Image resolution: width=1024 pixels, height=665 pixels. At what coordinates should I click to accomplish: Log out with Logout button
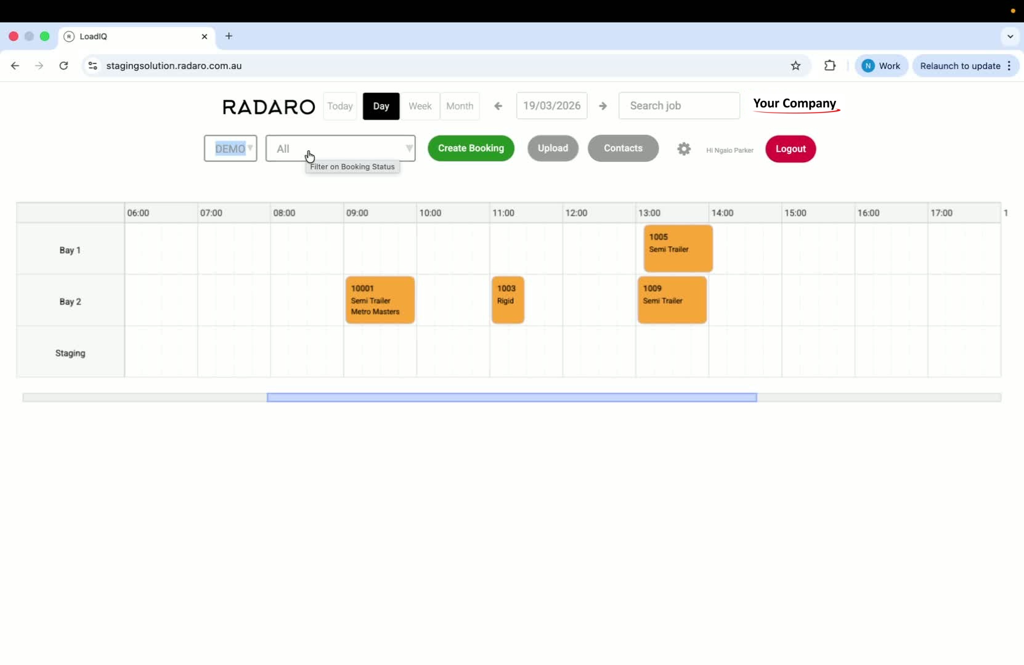pyautogui.click(x=790, y=149)
